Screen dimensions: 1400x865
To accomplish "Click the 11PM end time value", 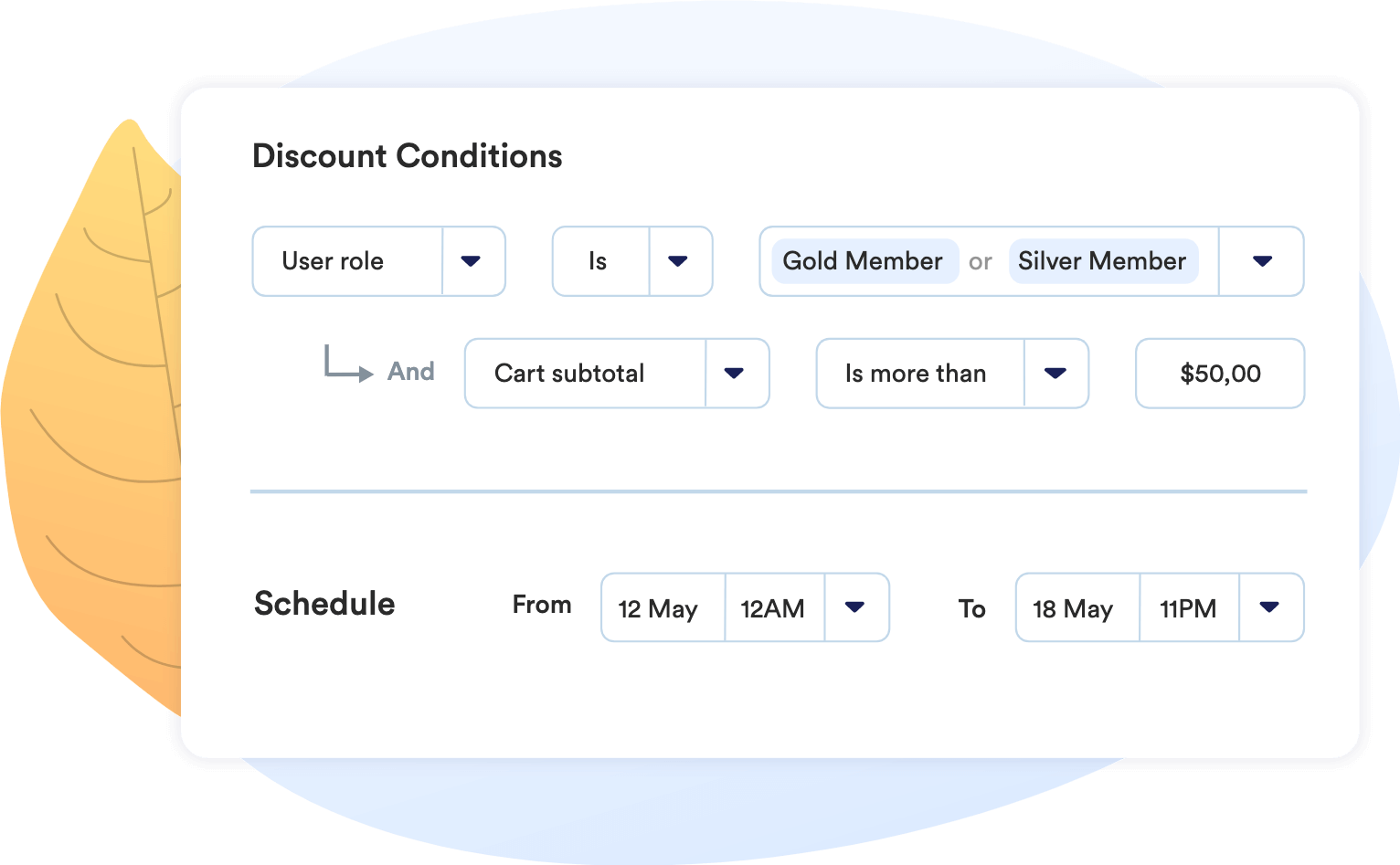I will click(1187, 608).
